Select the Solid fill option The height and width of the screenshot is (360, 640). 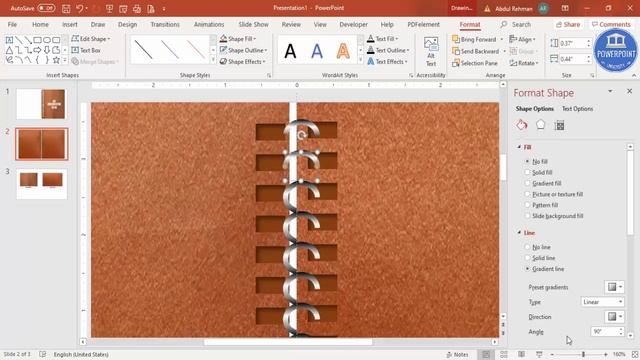(539, 172)
